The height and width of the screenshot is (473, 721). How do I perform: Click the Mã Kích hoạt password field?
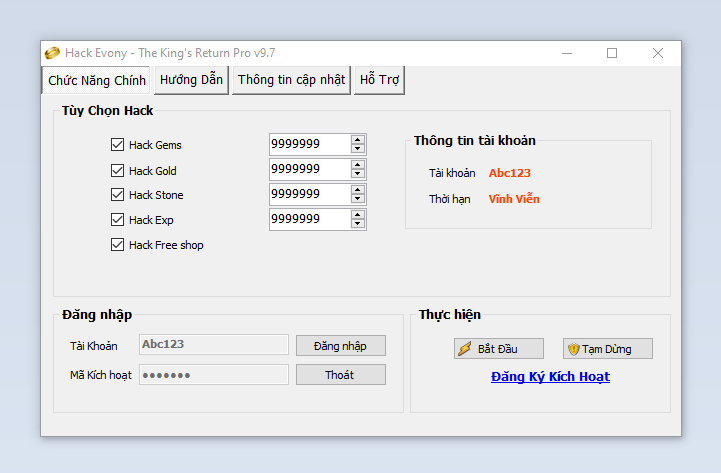click(213, 375)
